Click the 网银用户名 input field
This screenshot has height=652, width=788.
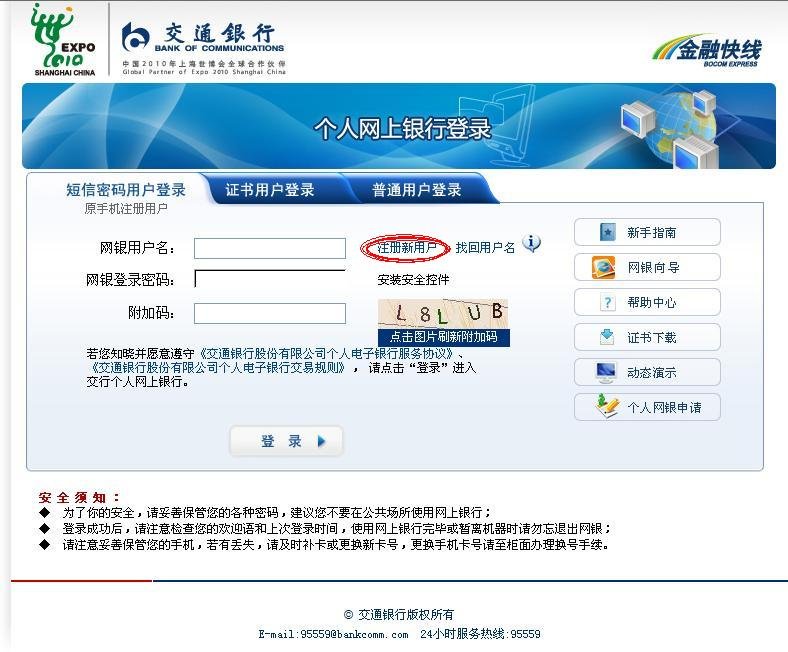(270, 248)
